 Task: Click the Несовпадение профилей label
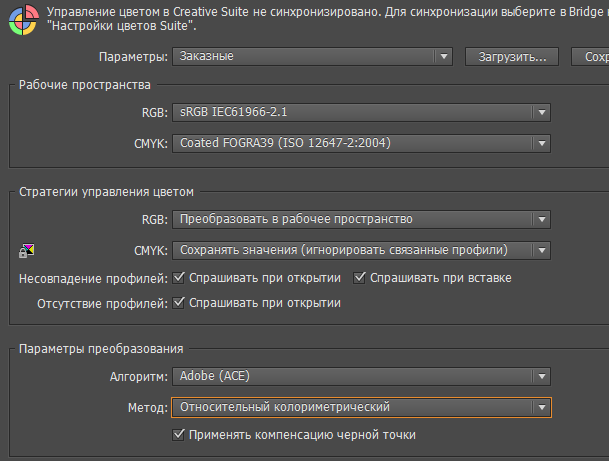pos(93,278)
